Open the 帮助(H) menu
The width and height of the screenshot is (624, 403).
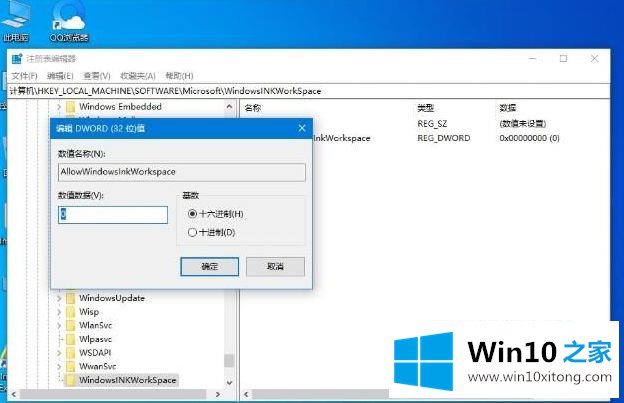tap(179, 76)
